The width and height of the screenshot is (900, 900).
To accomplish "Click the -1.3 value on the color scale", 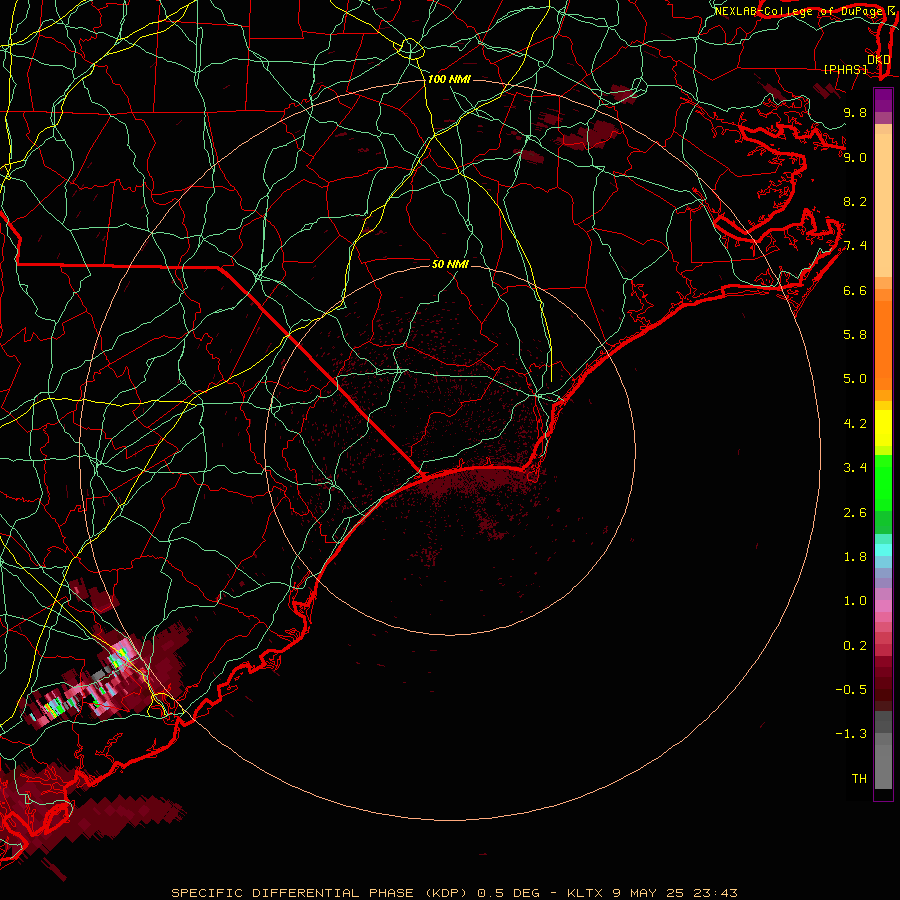I will (851, 734).
